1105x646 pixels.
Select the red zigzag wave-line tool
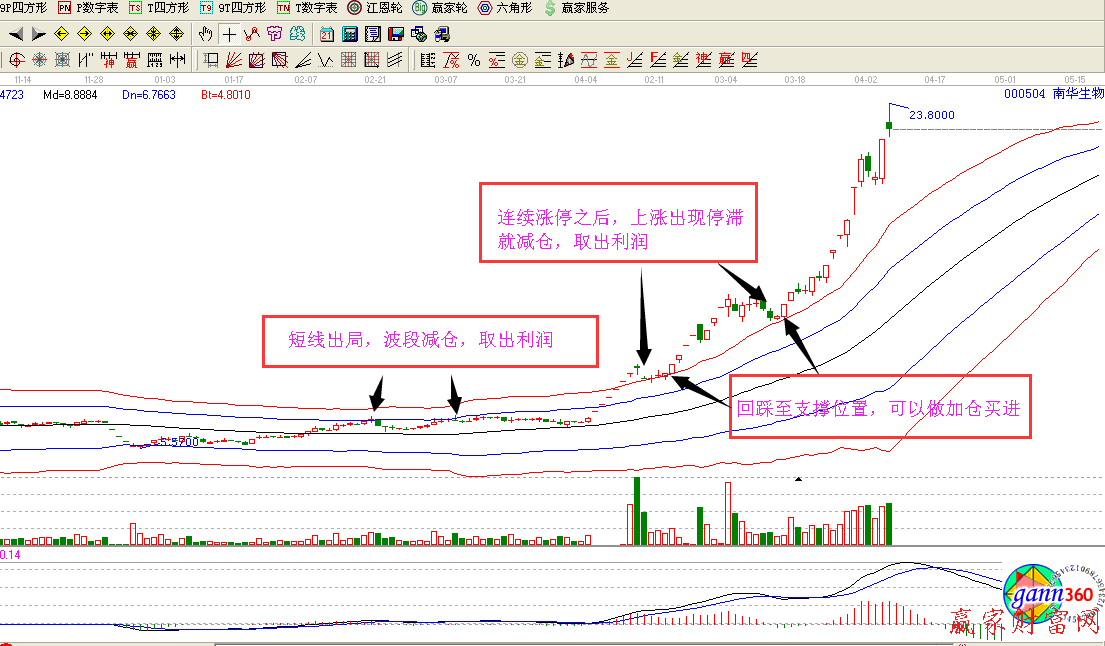252,34
